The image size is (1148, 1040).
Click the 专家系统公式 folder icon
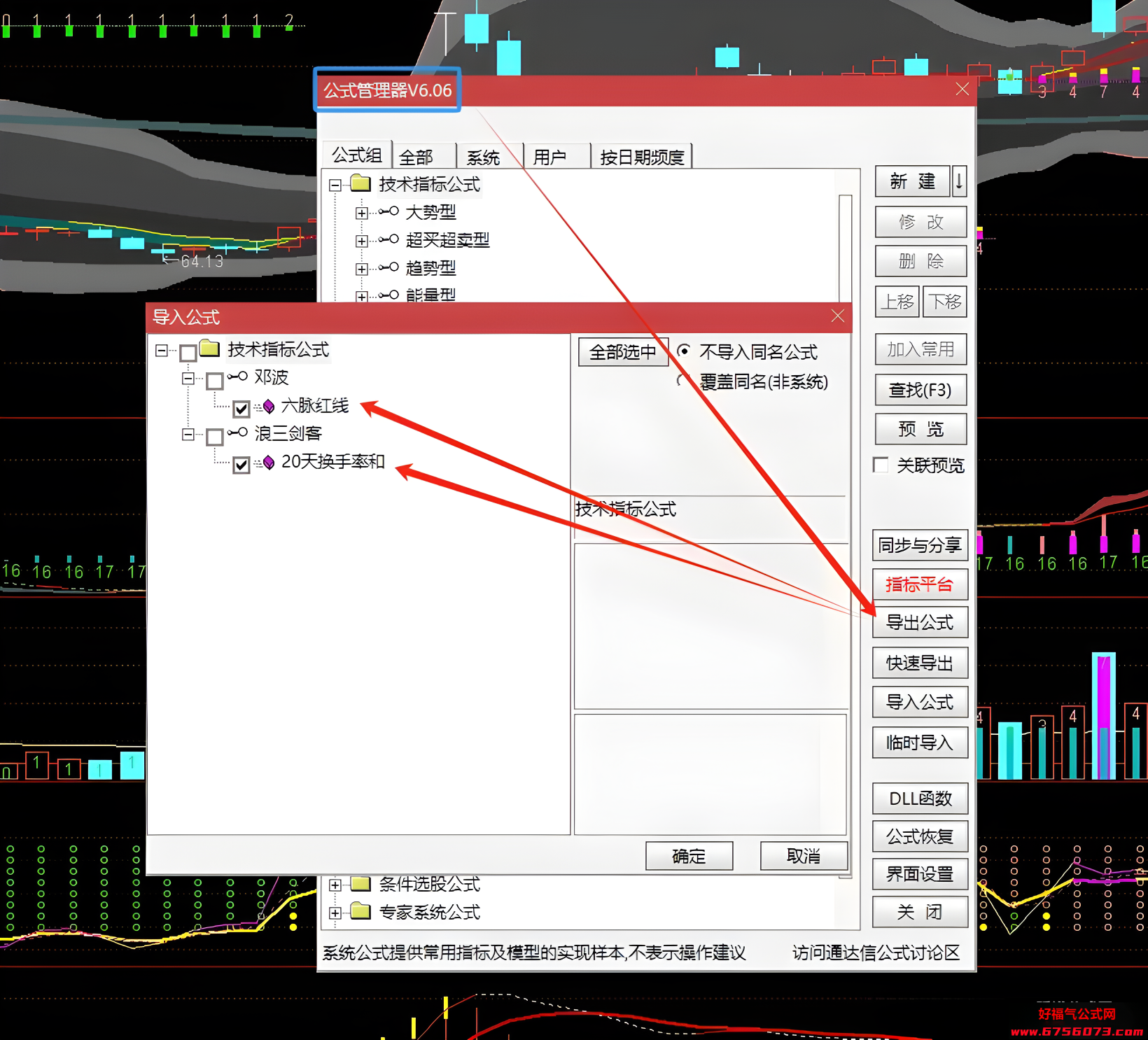pos(360,911)
